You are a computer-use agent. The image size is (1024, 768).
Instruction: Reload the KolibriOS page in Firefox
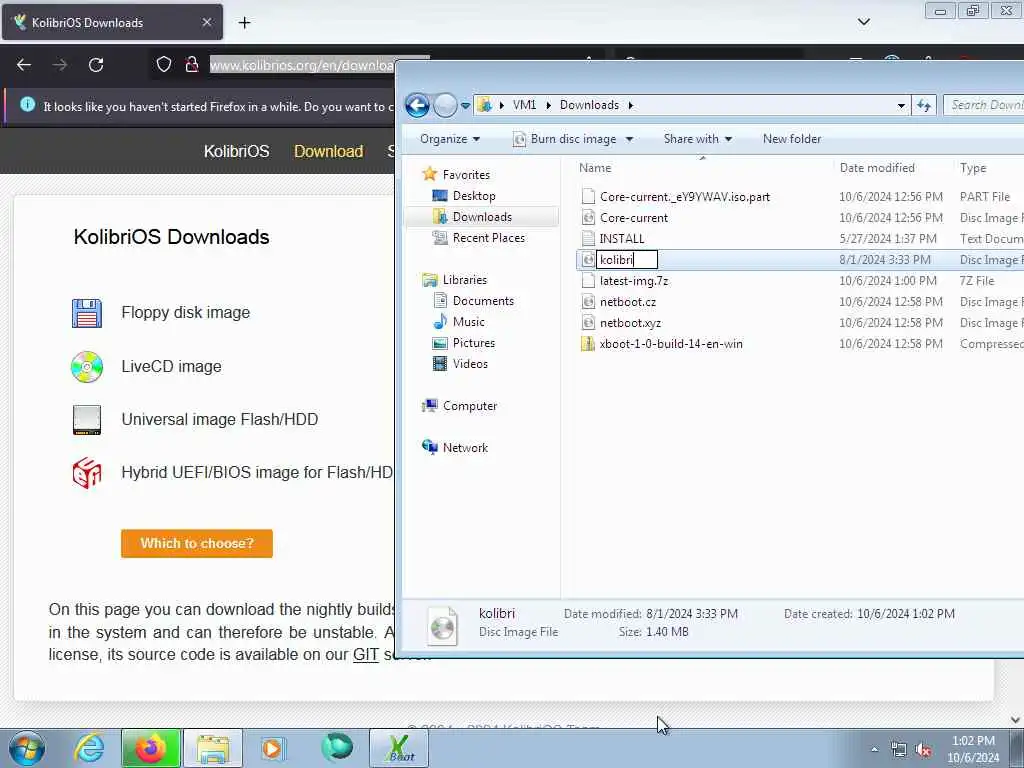click(x=96, y=65)
